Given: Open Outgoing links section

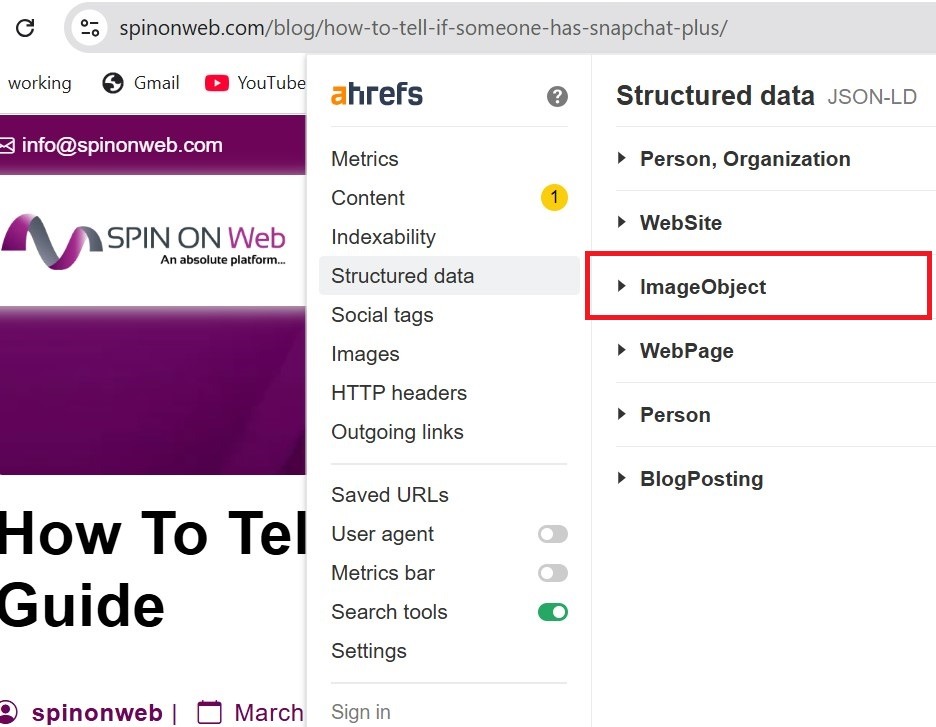Looking at the screenshot, I should tap(397, 432).
